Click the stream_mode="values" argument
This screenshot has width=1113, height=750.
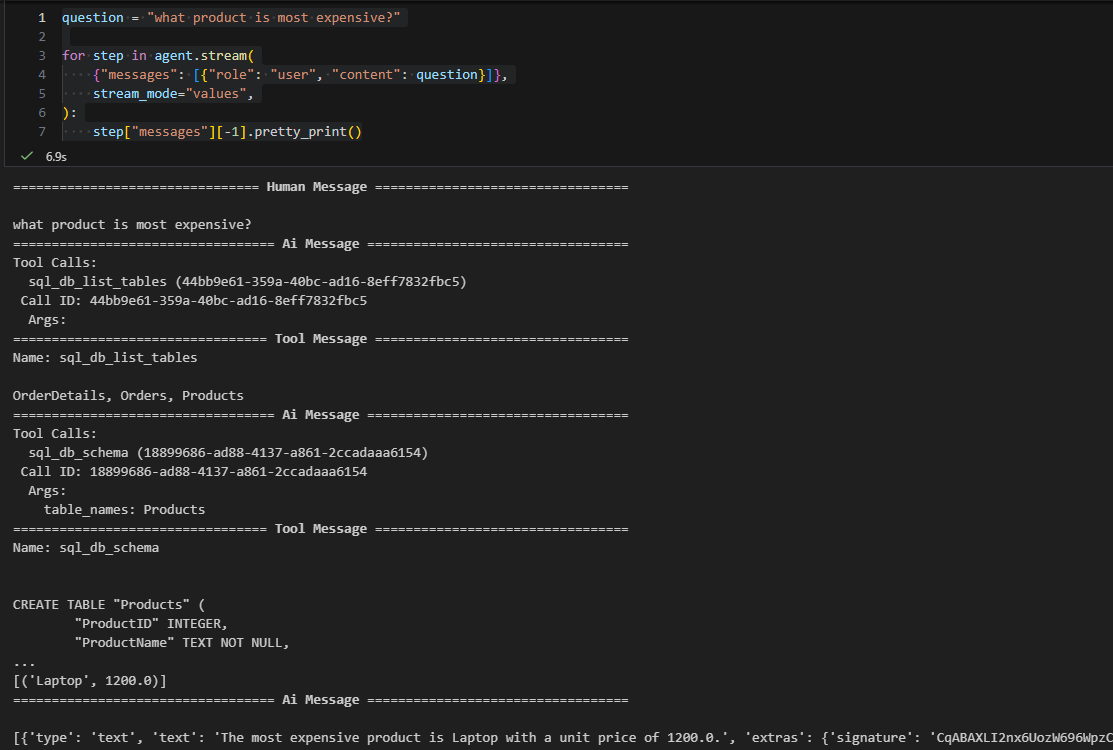tap(174, 94)
